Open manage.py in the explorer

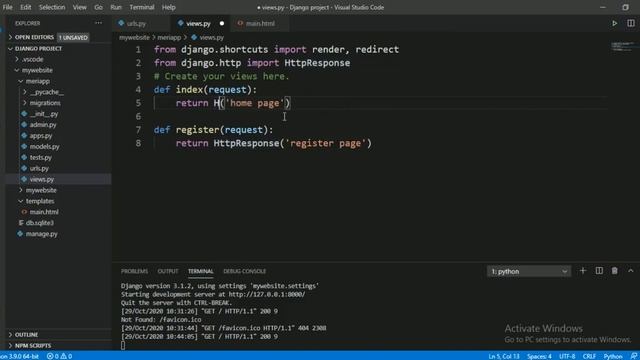click(x=42, y=234)
